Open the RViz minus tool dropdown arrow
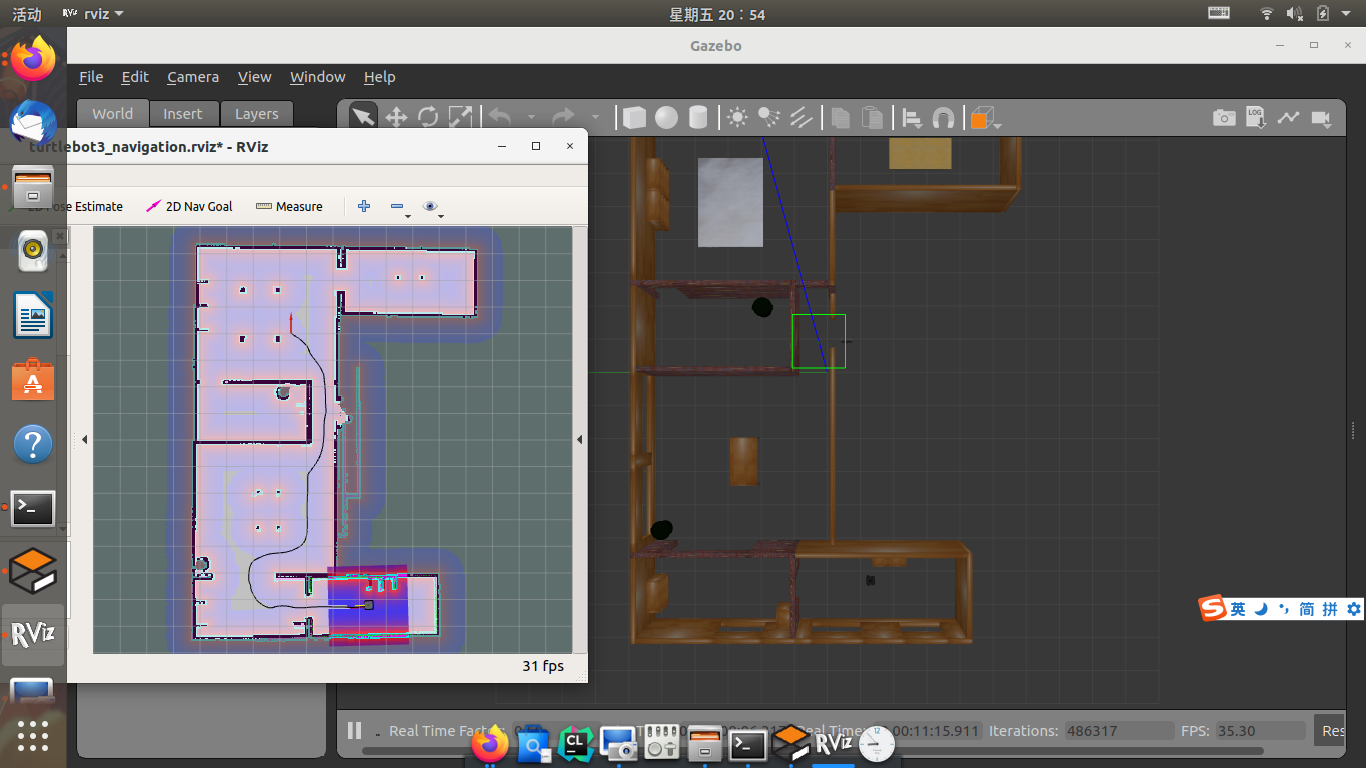Image resolution: width=1366 pixels, height=768 pixels. coord(408,214)
